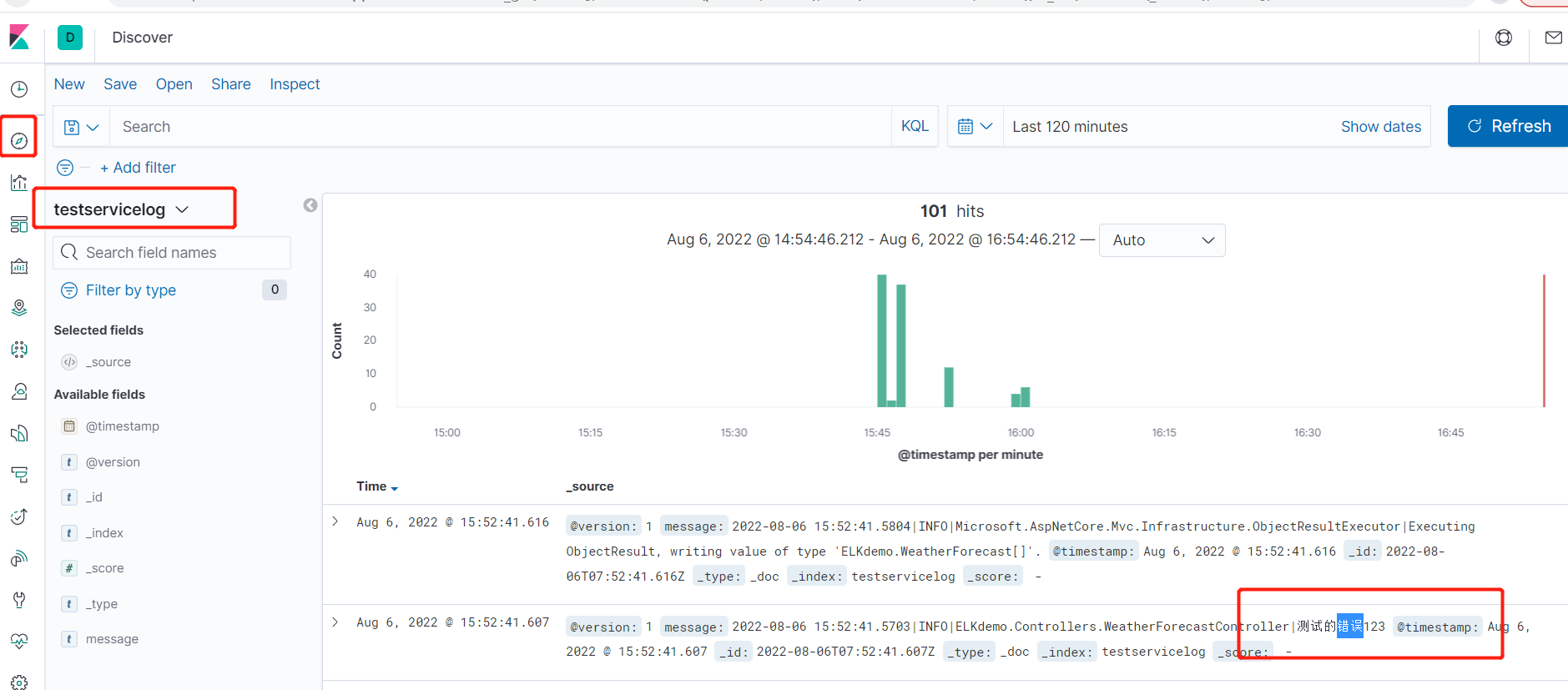Image resolution: width=1568 pixels, height=690 pixels.
Task: Open the help menu icon
Action: 1504,38
